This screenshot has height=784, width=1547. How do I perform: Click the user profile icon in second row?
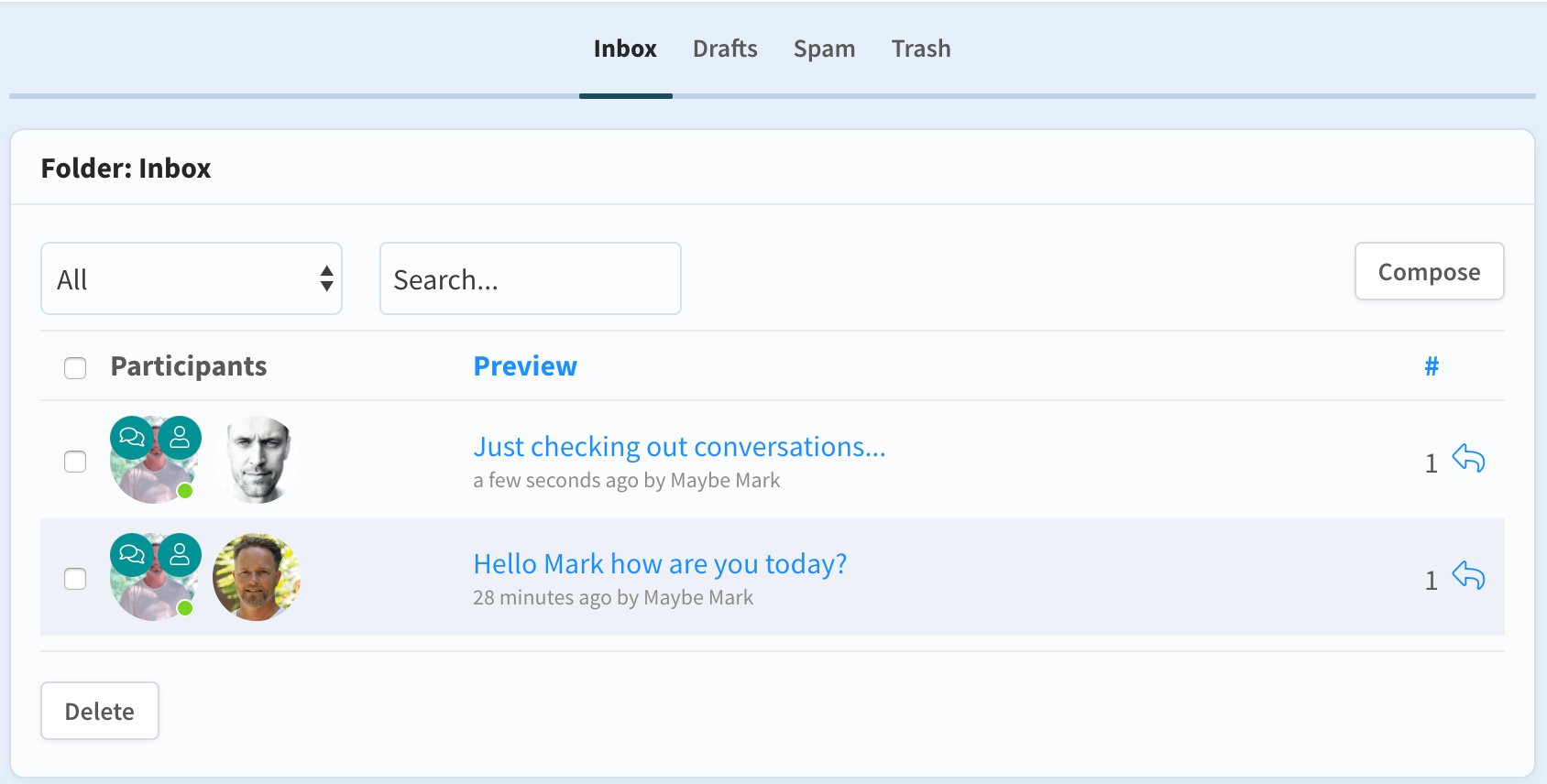(180, 555)
